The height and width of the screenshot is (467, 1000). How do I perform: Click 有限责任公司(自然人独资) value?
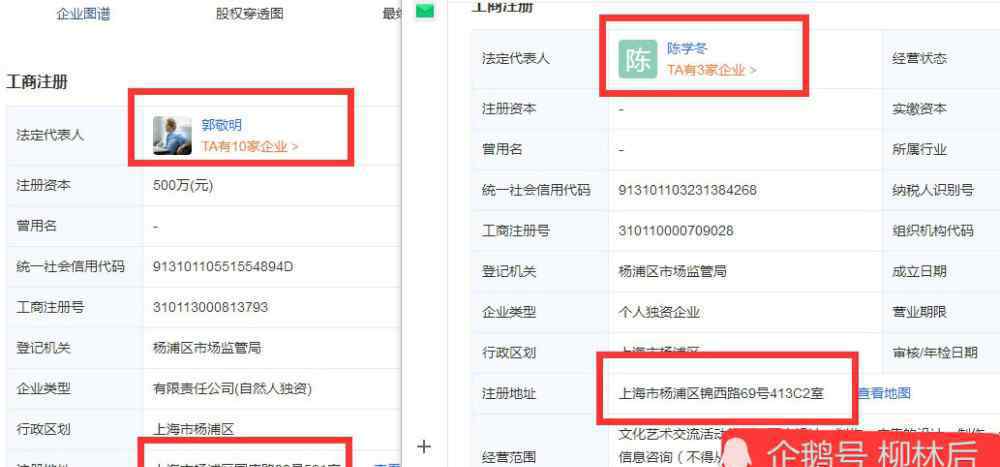(232, 389)
